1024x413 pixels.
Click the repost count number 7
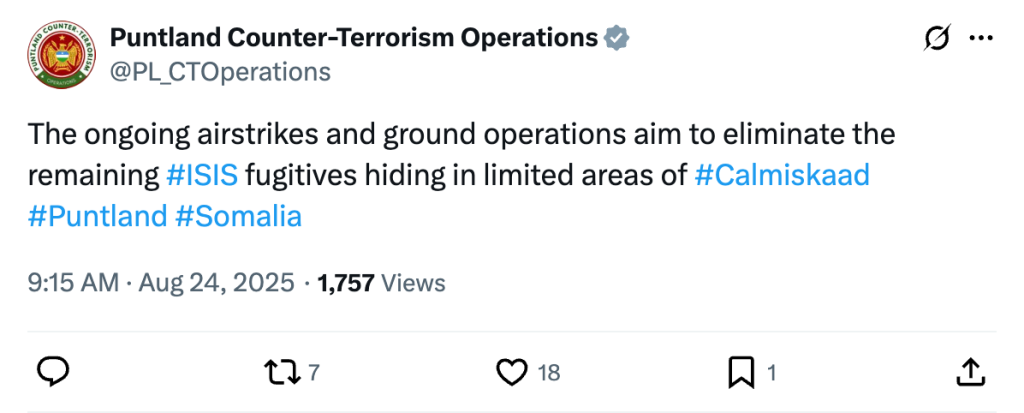[314, 374]
